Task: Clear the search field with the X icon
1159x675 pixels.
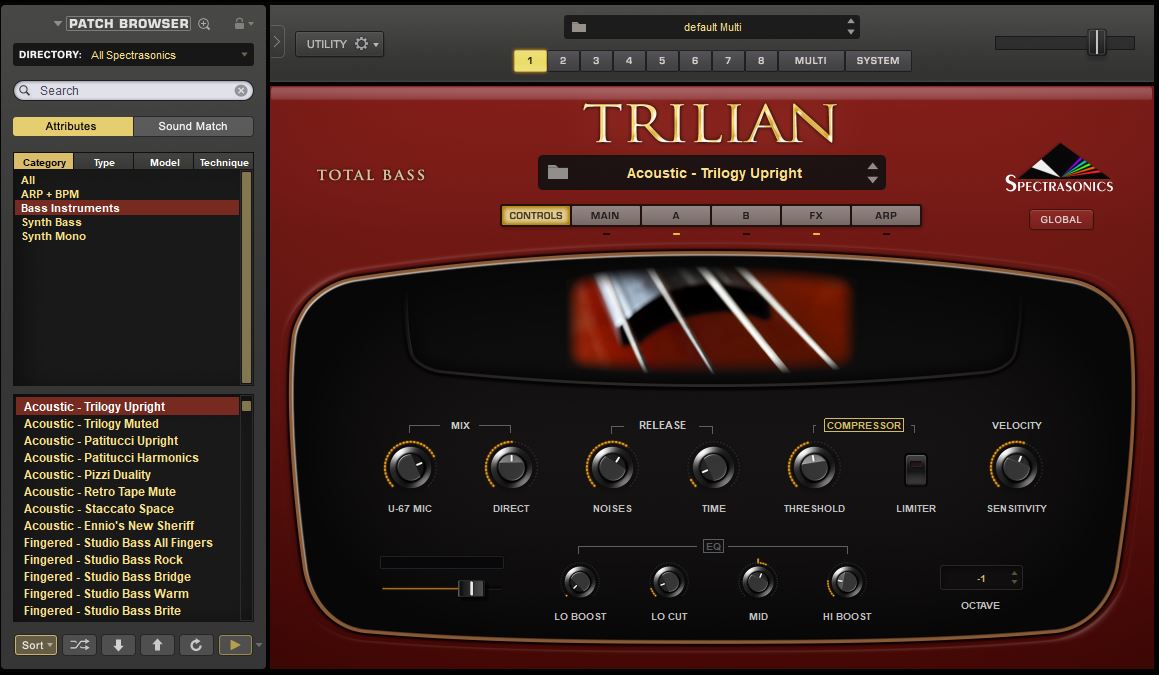Action: (241, 91)
